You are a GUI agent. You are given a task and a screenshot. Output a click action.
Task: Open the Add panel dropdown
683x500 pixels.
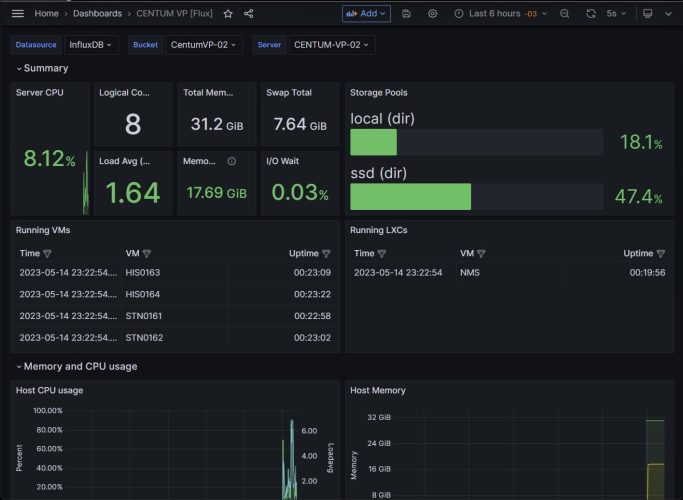[366, 14]
